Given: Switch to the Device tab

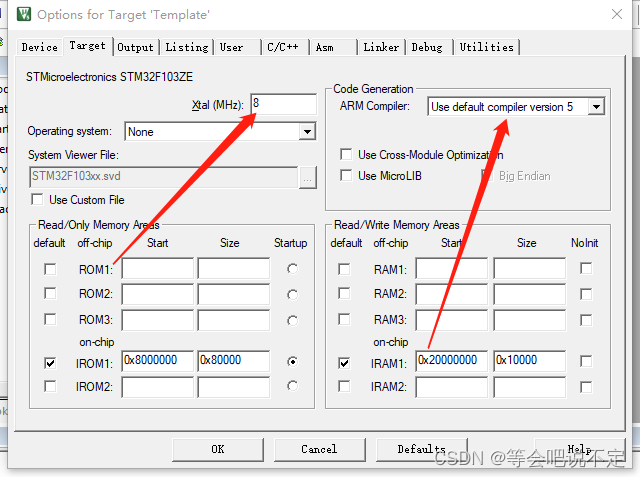Looking at the screenshot, I should (40, 47).
